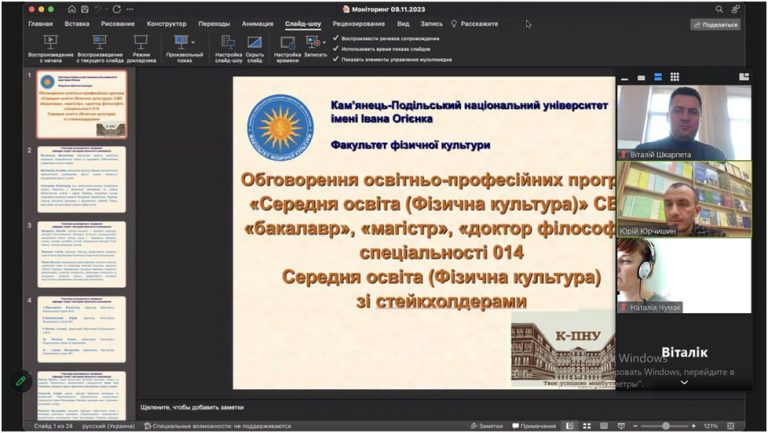768x433 pixels.
Task: Expand chevron below Віталік name
Action: [x=684, y=382]
